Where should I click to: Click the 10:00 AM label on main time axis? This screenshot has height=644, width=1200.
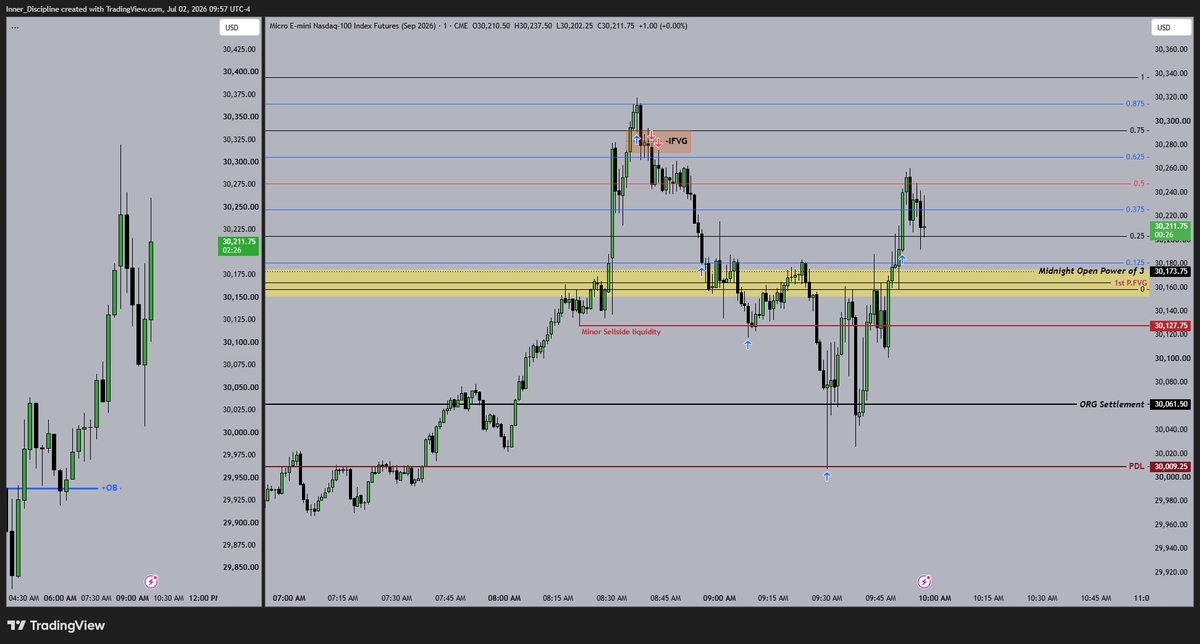tap(934, 598)
